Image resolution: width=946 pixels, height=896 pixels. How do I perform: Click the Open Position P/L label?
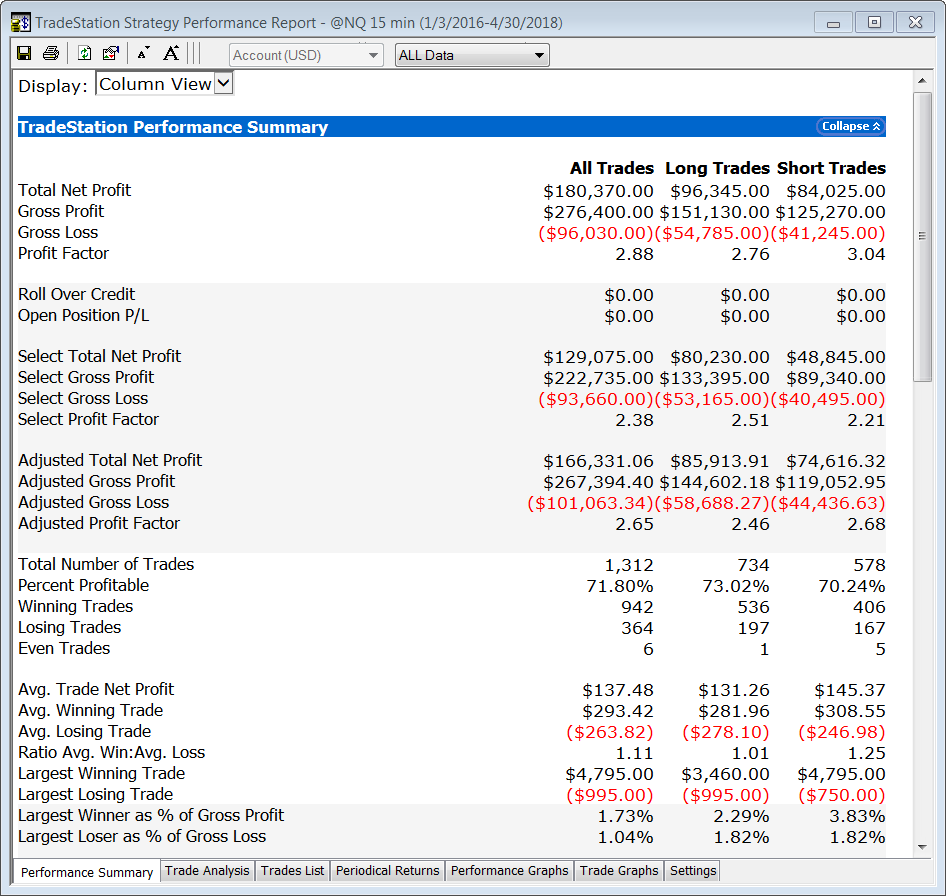[x=83, y=315]
